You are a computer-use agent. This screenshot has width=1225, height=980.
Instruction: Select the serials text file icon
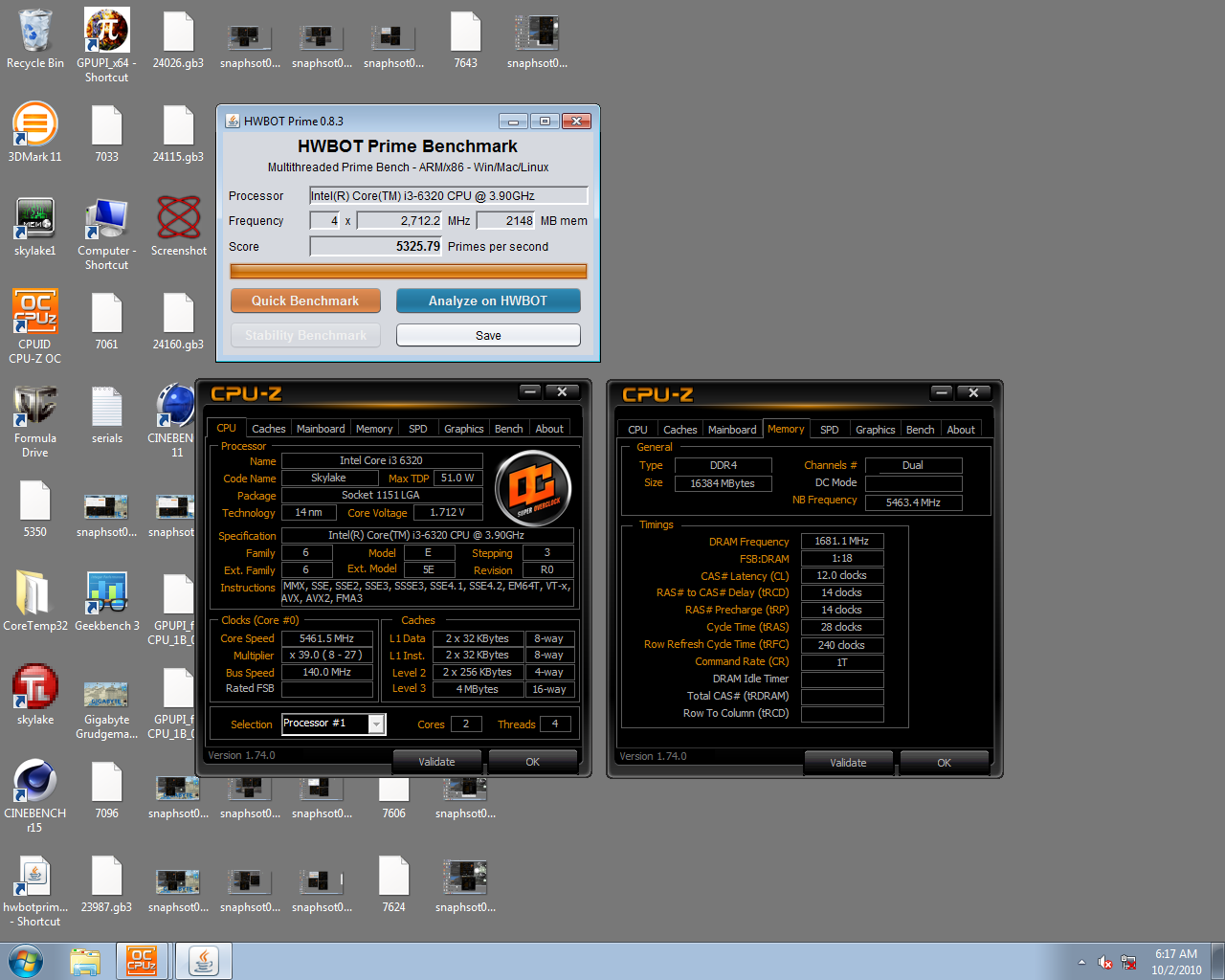coord(106,414)
